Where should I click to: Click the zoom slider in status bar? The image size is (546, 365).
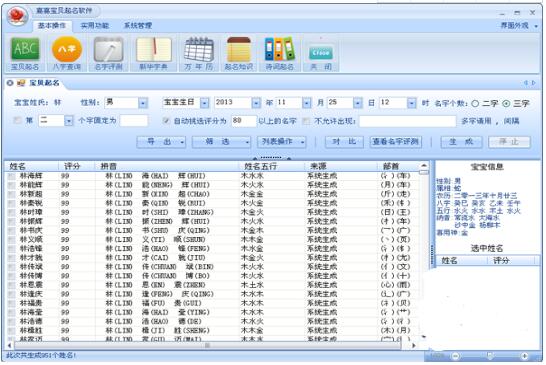pos(490,356)
